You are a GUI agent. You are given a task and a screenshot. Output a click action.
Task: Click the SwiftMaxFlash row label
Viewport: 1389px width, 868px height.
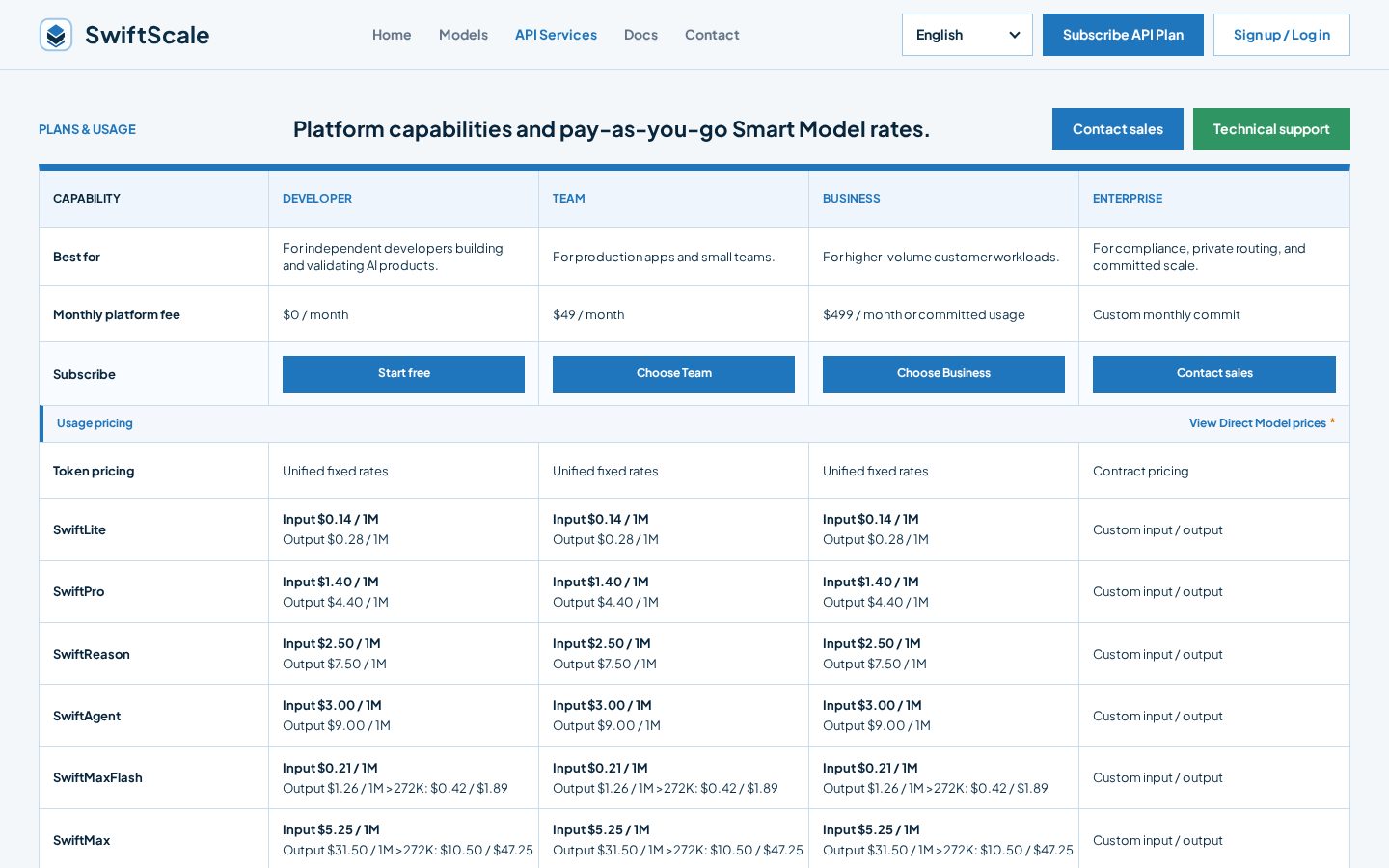click(x=97, y=777)
